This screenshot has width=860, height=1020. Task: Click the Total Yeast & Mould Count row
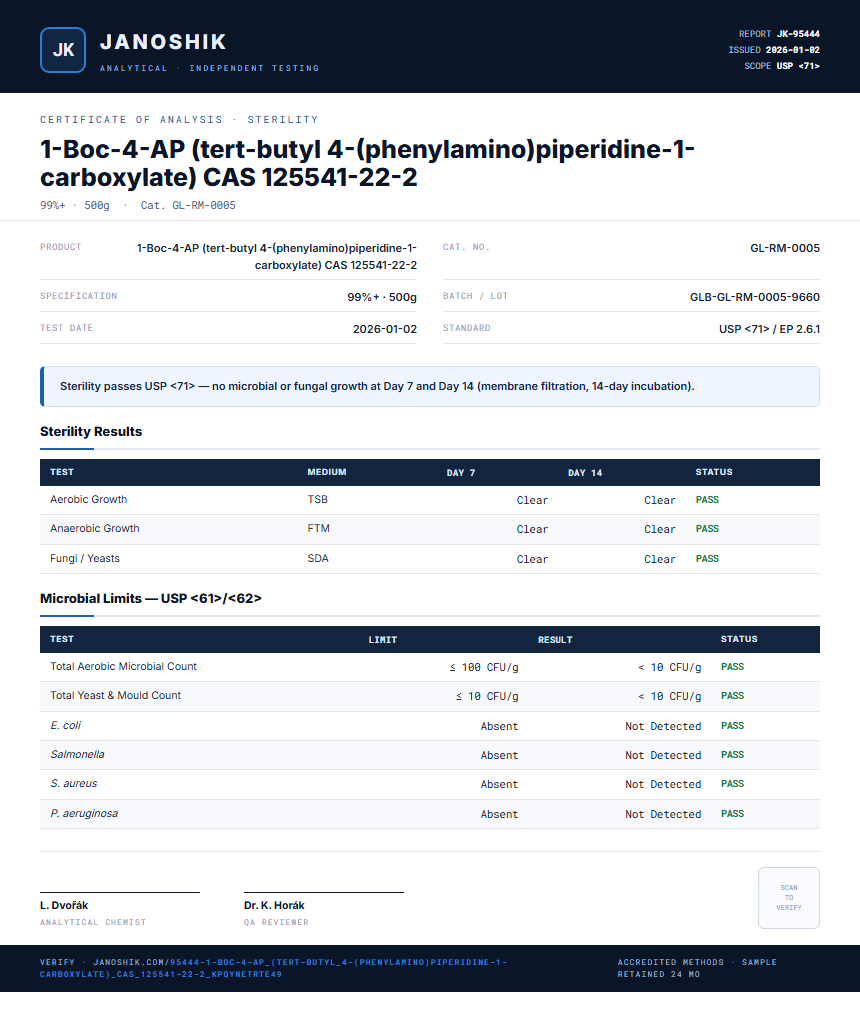(x=429, y=696)
